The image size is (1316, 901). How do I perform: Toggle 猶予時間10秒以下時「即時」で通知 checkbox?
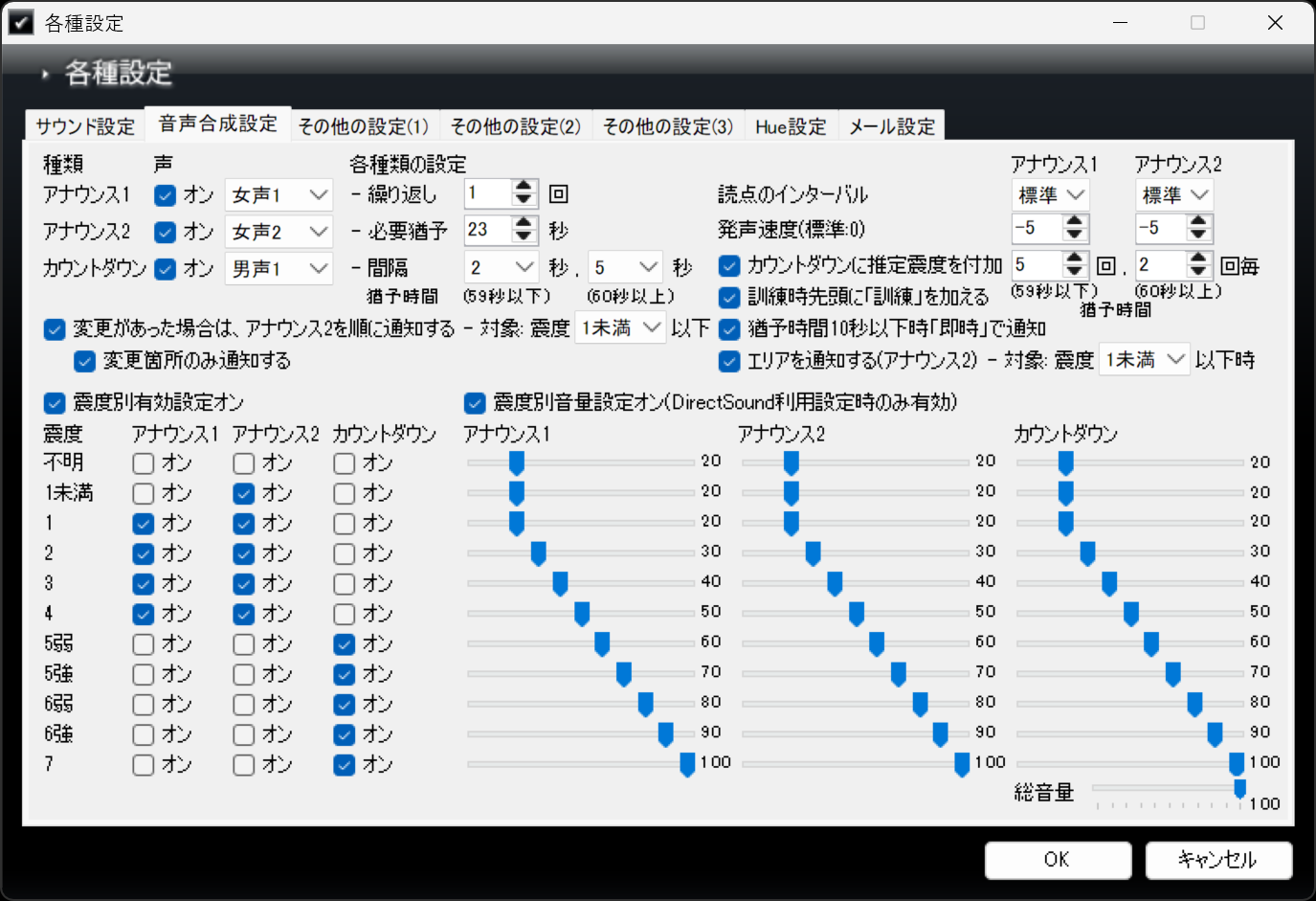click(729, 329)
